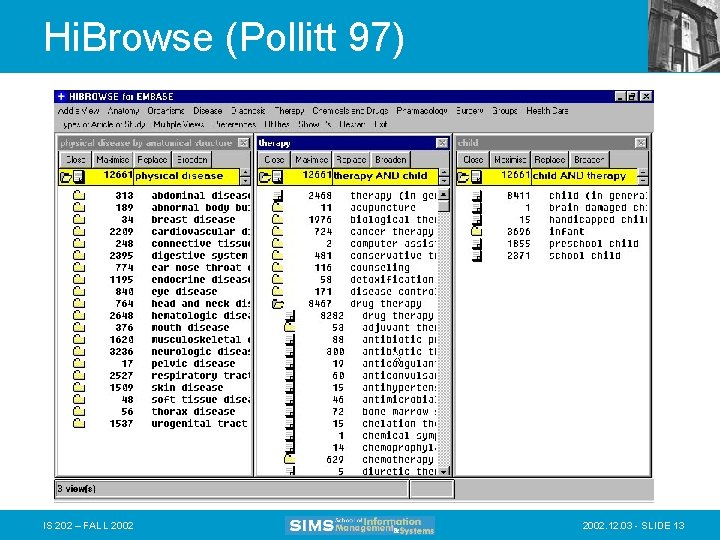Click Replace button in child view
Viewport: 720px width, 540px height.
[x=550, y=159]
